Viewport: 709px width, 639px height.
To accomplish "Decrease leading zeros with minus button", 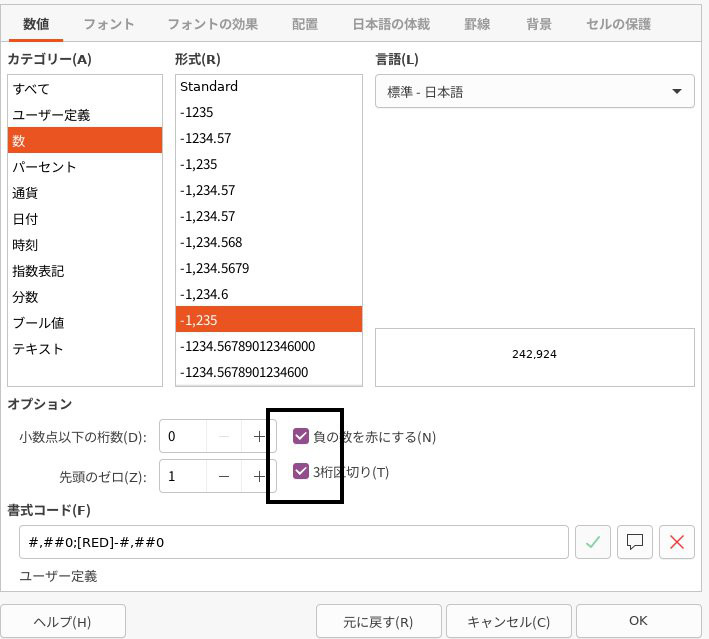I will pyautogui.click(x=224, y=476).
